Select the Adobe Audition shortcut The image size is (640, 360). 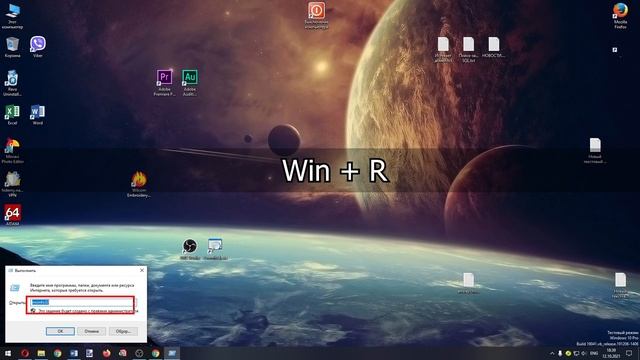(x=190, y=83)
